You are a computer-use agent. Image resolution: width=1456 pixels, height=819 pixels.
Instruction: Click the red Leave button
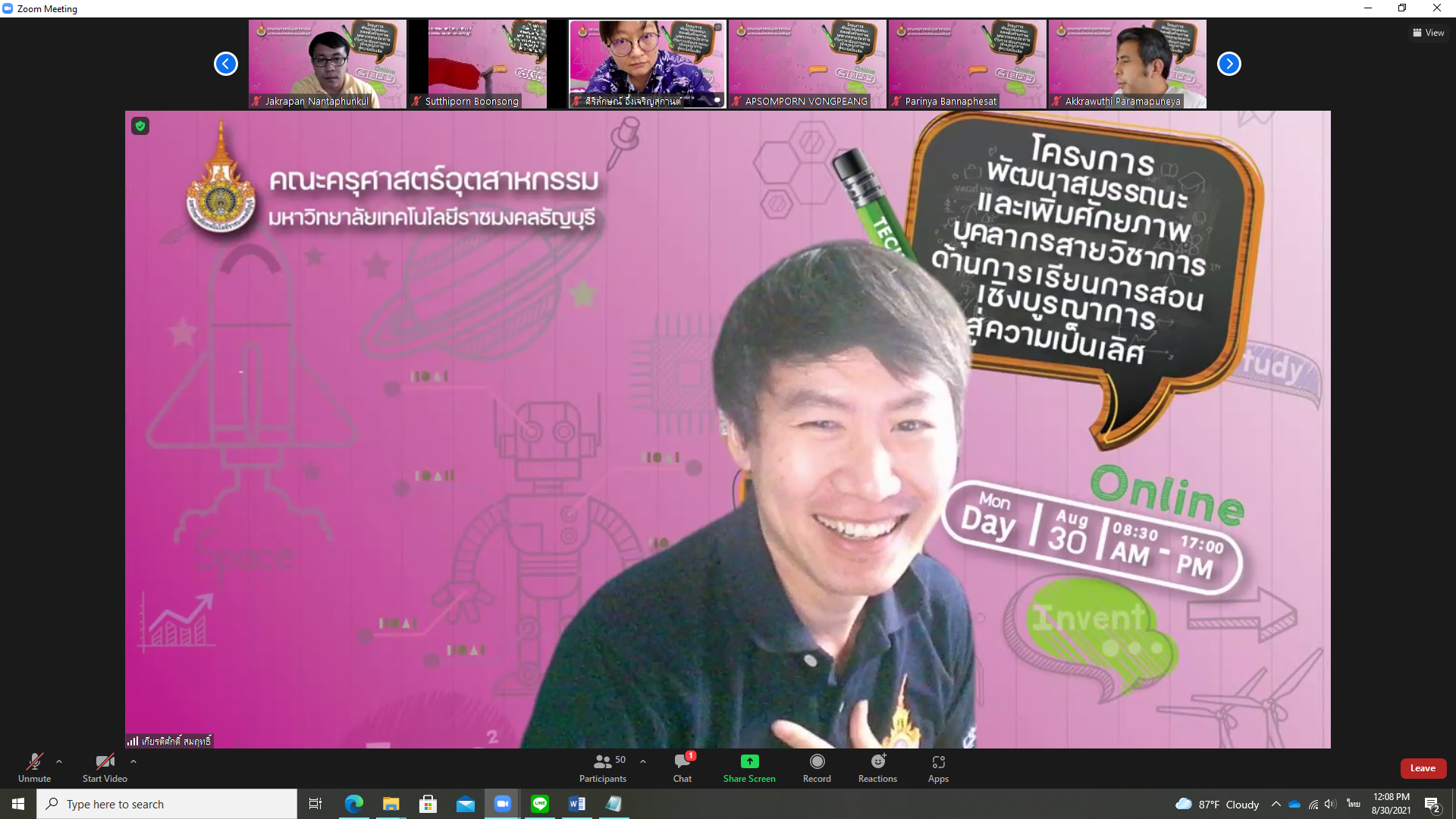pos(1423,768)
